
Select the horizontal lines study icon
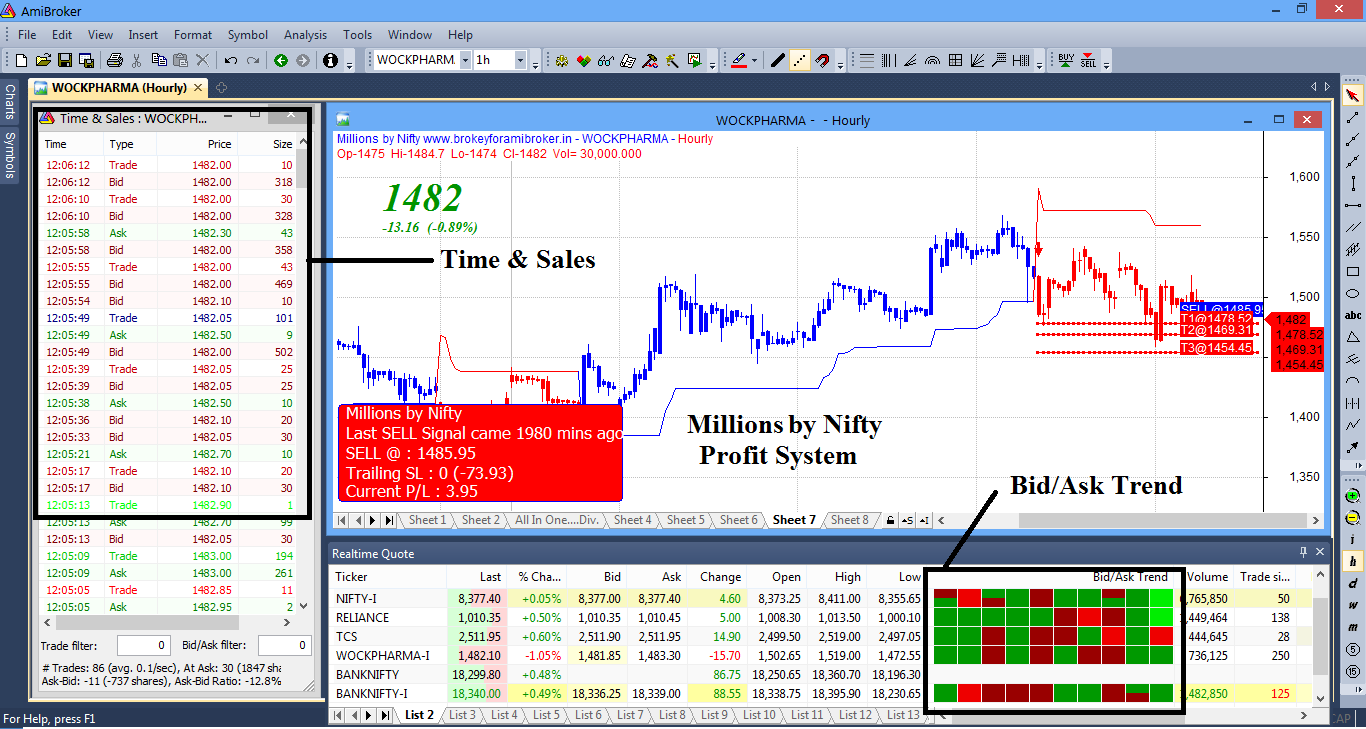pos(867,60)
